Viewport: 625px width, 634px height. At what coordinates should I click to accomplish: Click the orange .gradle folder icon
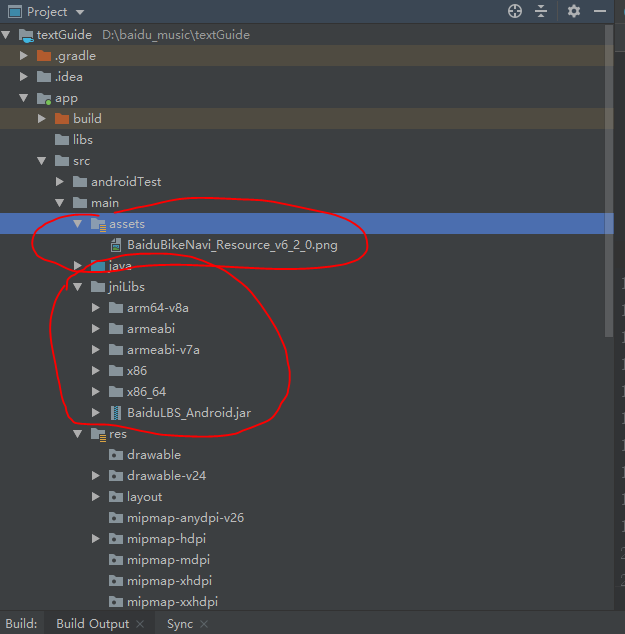coord(44,56)
